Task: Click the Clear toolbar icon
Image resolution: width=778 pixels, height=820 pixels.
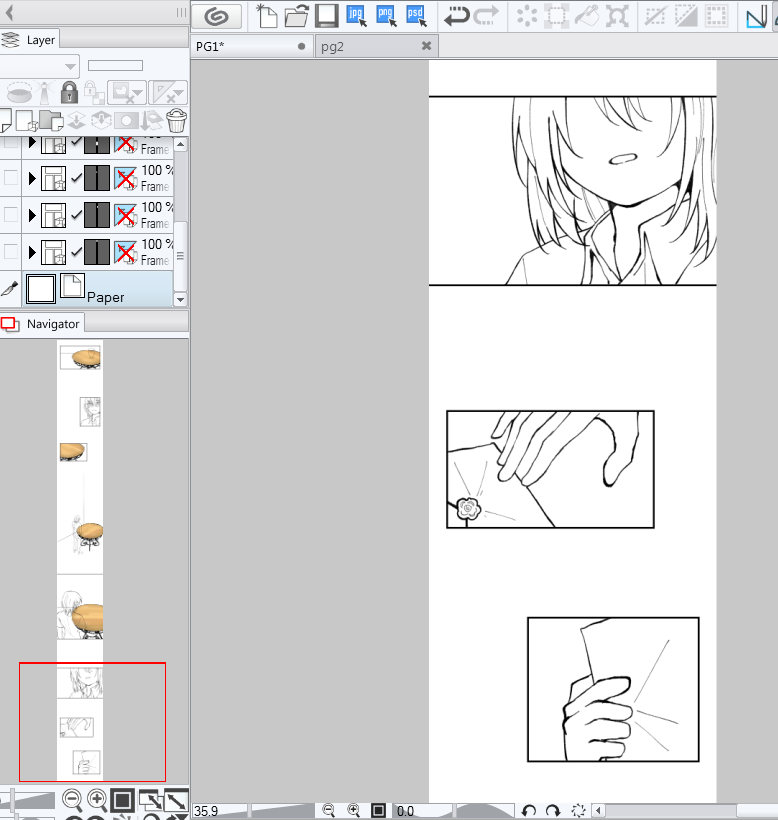Action: point(527,16)
